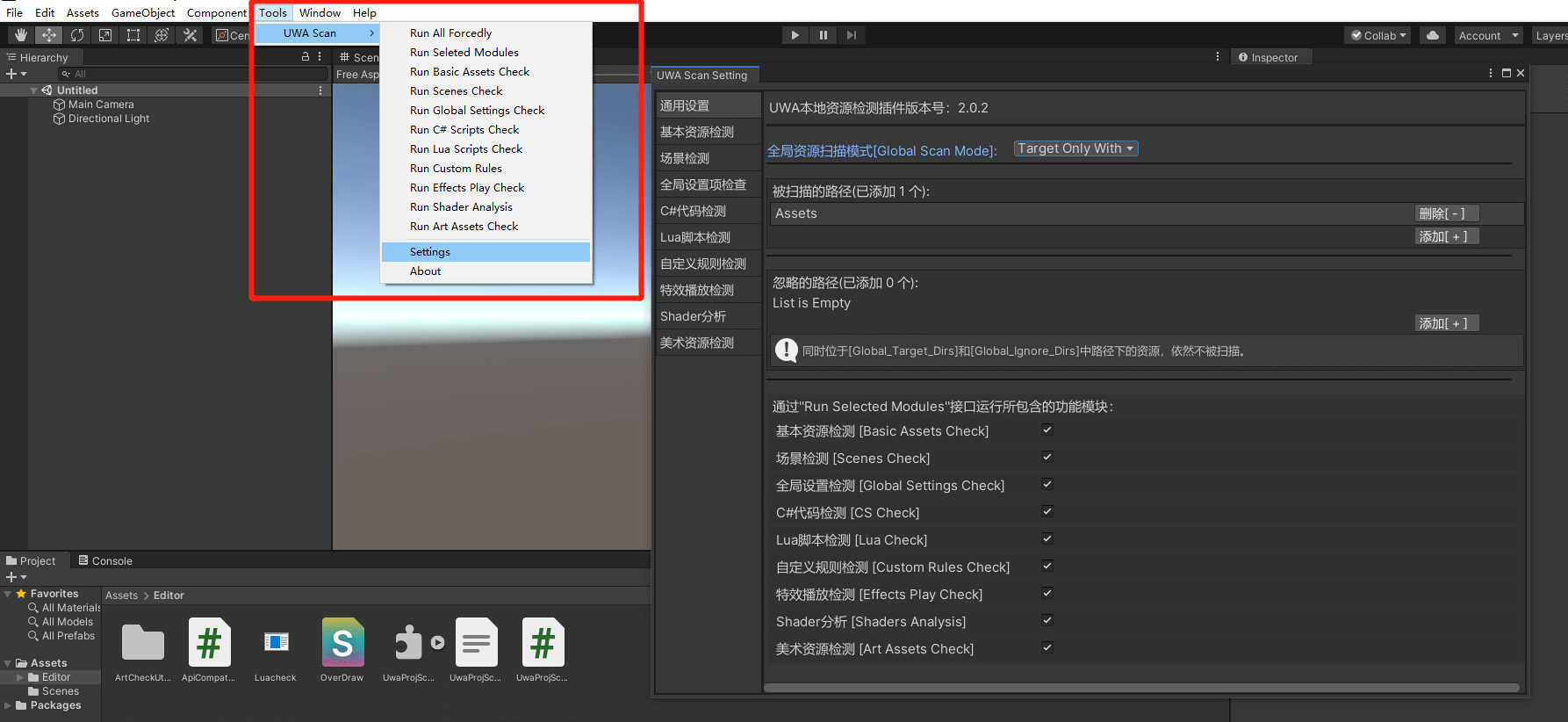Image resolution: width=1568 pixels, height=722 pixels.
Task: Expand the Packages folder in Project
Action: tap(8, 705)
